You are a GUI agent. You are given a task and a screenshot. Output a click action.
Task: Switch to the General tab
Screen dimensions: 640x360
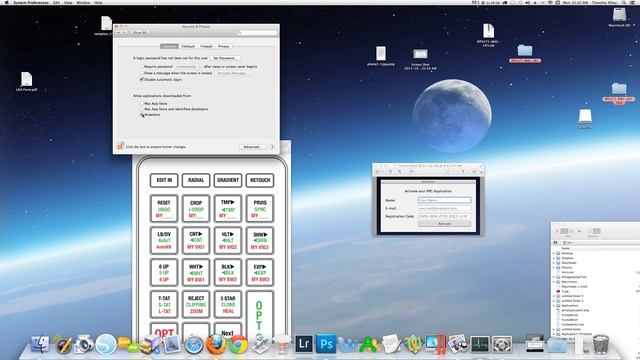click(x=169, y=46)
